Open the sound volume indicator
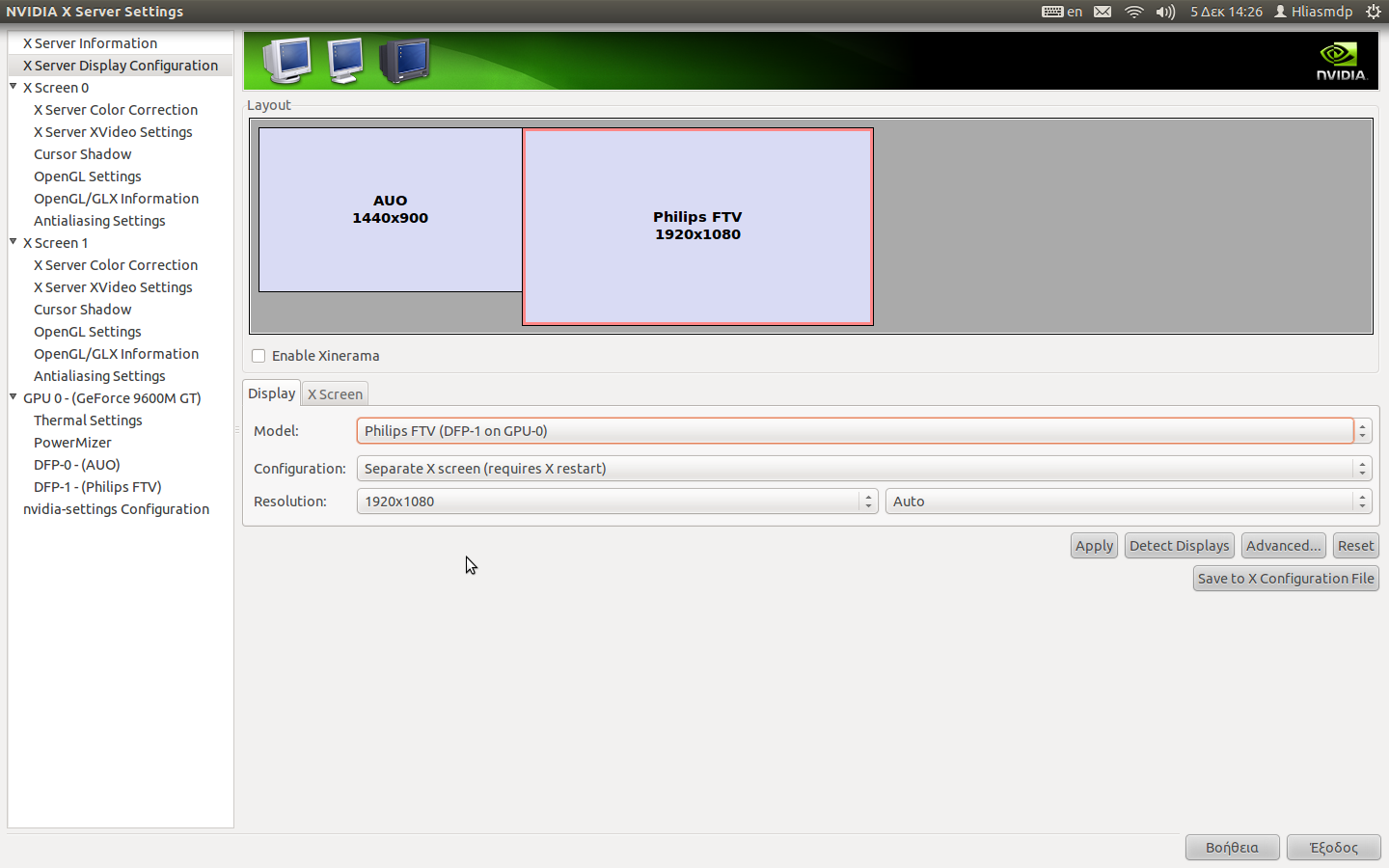This screenshot has width=1389, height=868. pos(1165,12)
